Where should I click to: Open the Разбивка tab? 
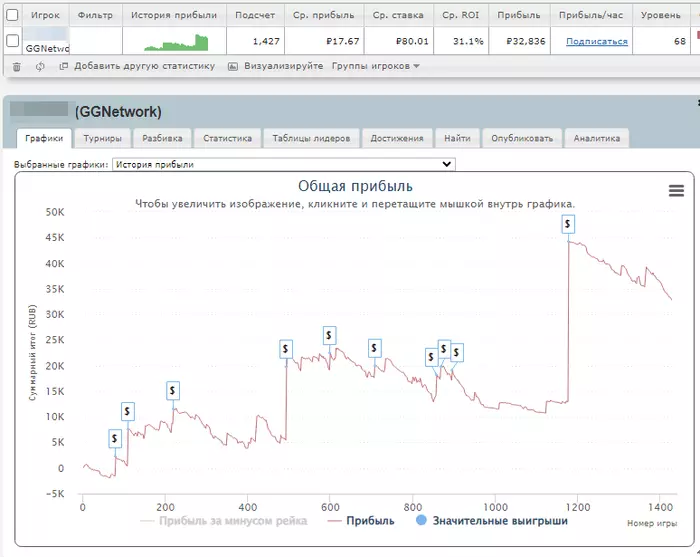point(162,138)
